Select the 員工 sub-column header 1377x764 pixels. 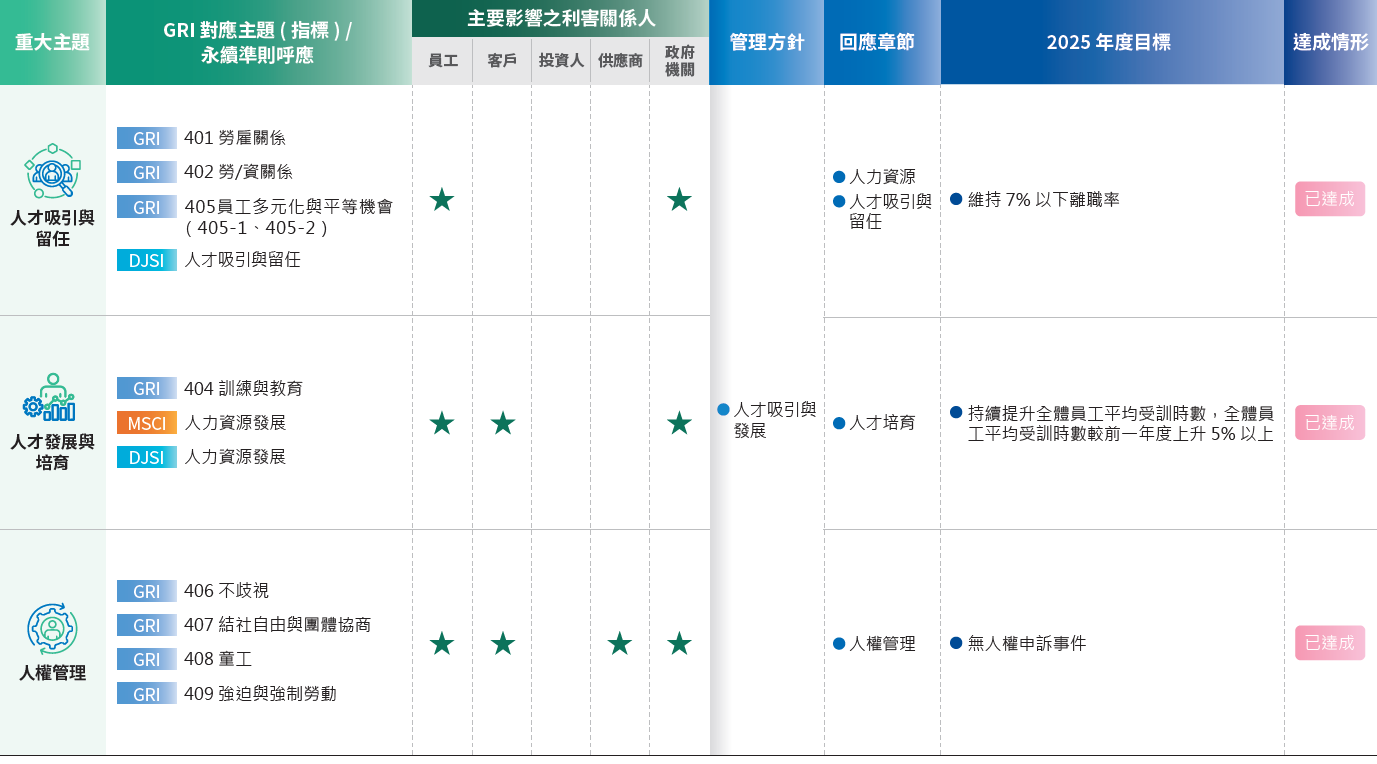coord(442,61)
